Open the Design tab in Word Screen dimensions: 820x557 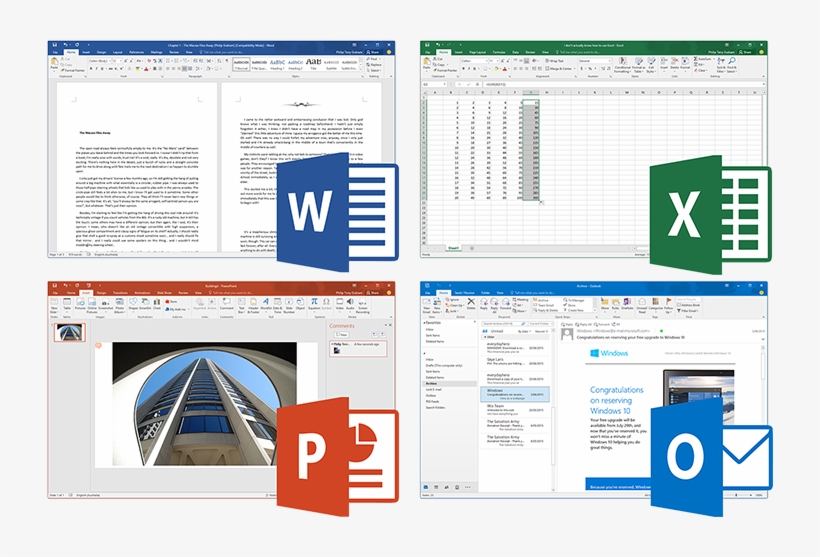tap(101, 52)
